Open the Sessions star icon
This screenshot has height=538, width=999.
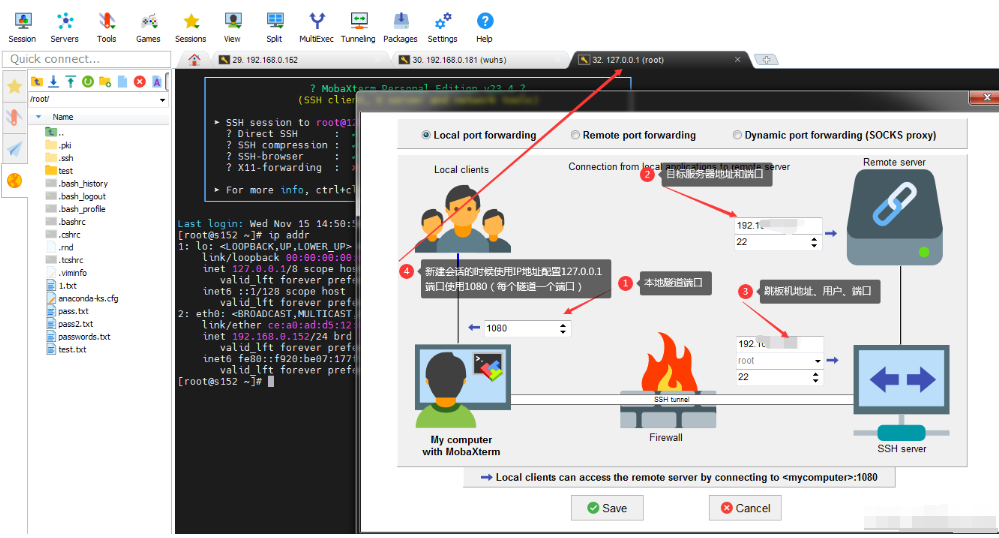(x=190, y=27)
